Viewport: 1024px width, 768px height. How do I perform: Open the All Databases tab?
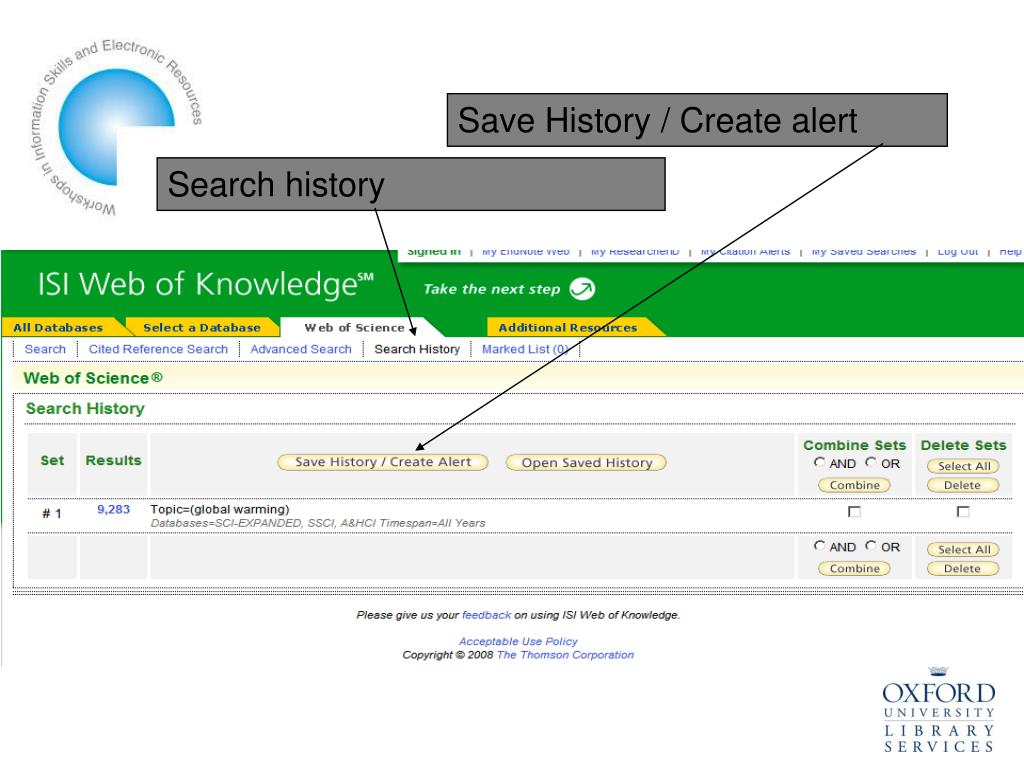pyautogui.click(x=58, y=327)
